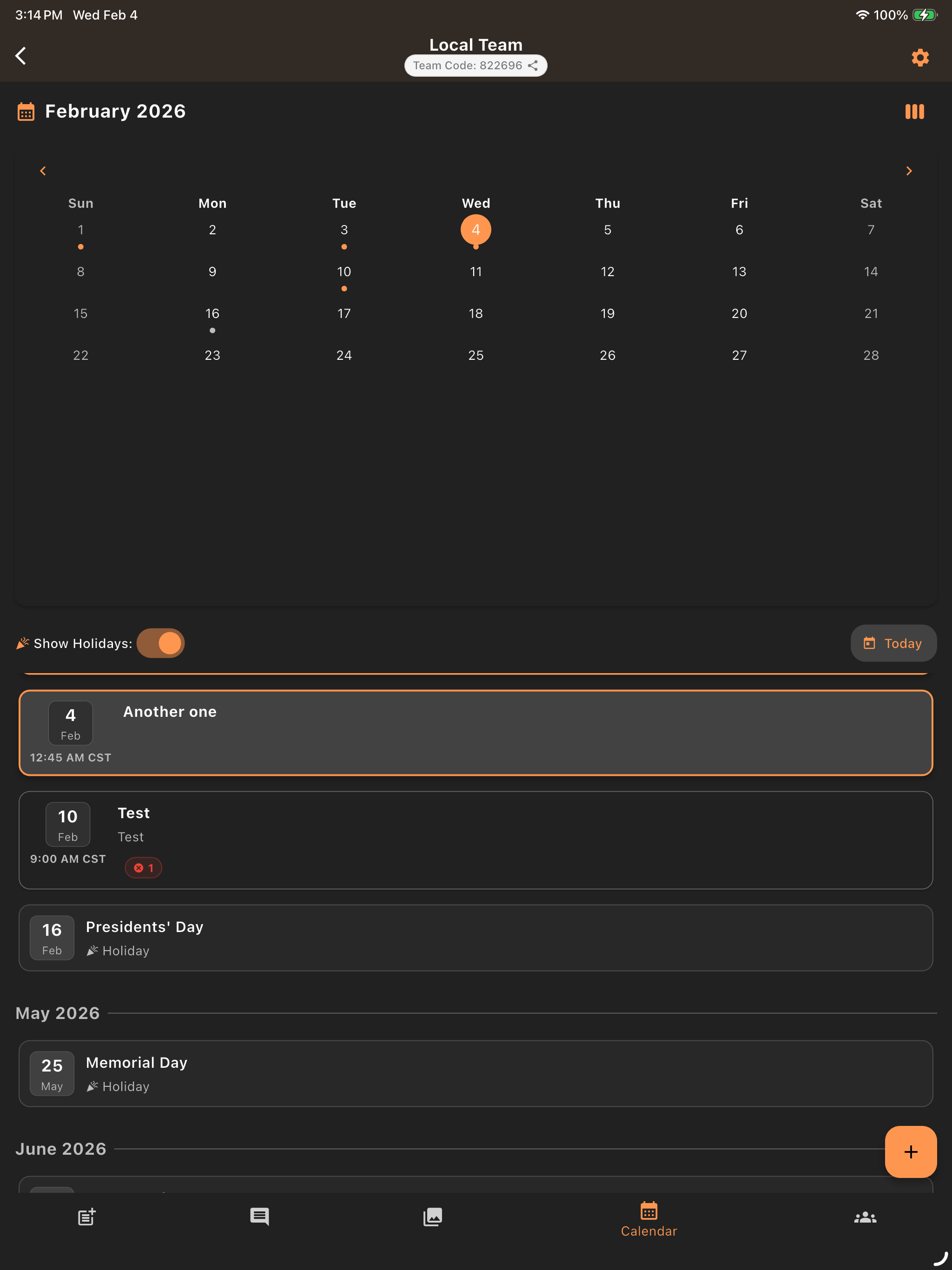Select February 5 on calendar
The image size is (952, 1270).
(608, 230)
